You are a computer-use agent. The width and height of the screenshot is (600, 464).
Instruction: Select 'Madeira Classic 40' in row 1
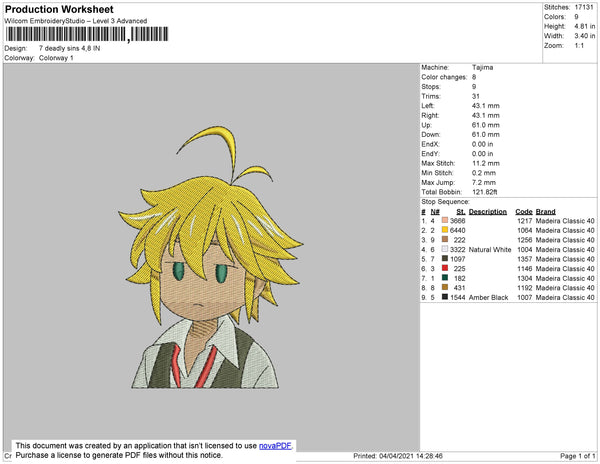565,221
